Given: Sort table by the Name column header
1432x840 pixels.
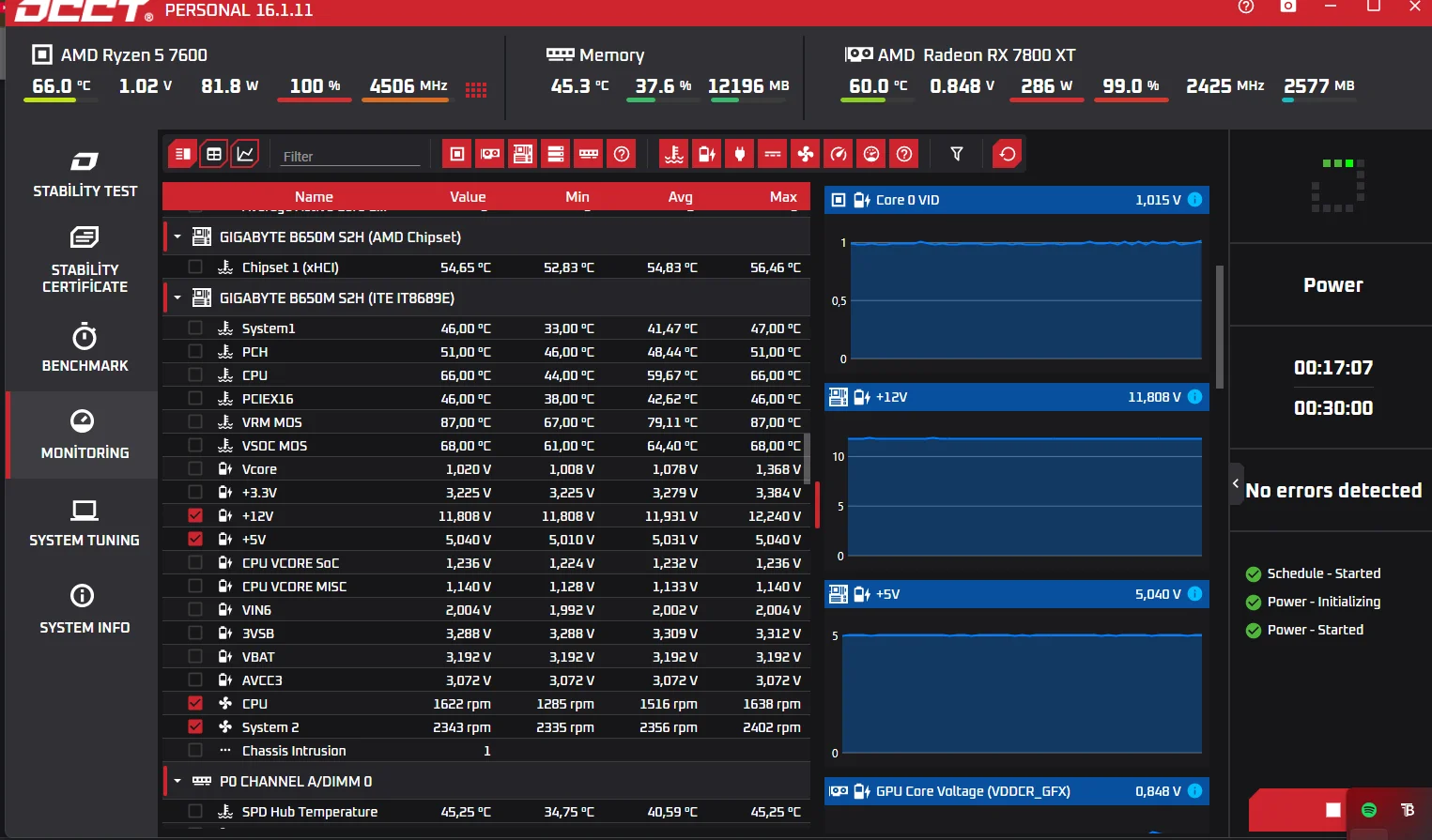Looking at the screenshot, I should (x=314, y=196).
